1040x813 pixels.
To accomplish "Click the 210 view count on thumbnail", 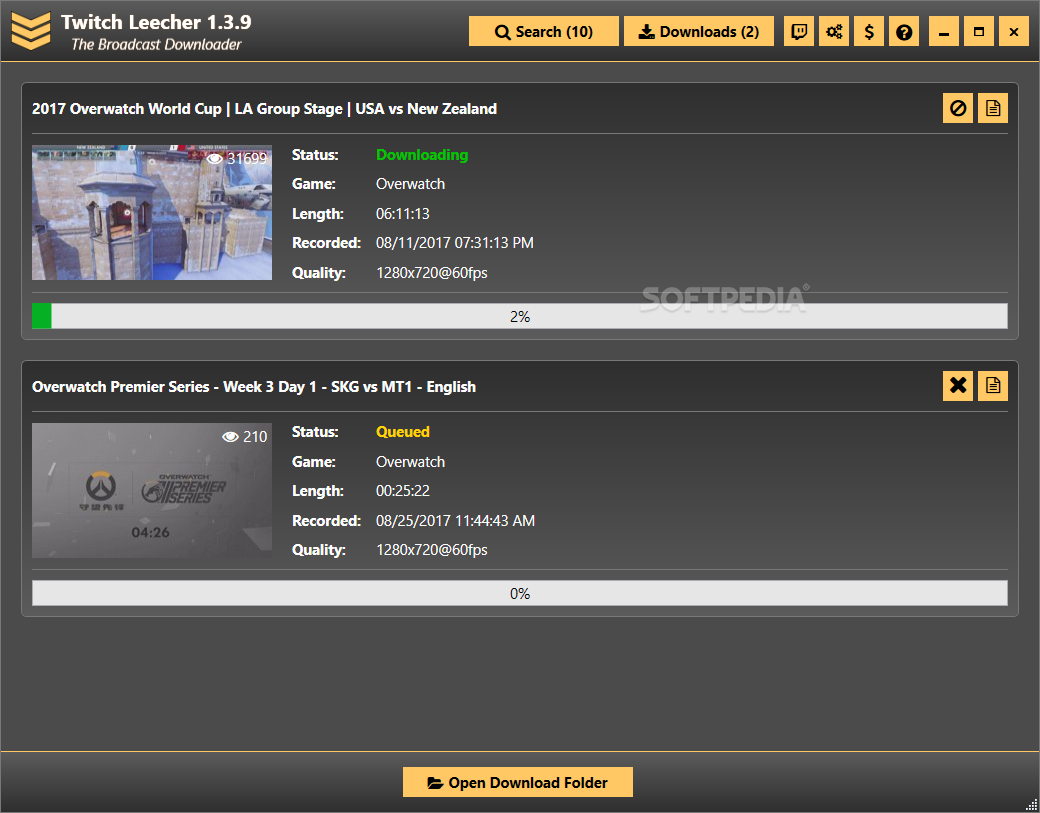I will pyautogui.click(x=245, y=436).
